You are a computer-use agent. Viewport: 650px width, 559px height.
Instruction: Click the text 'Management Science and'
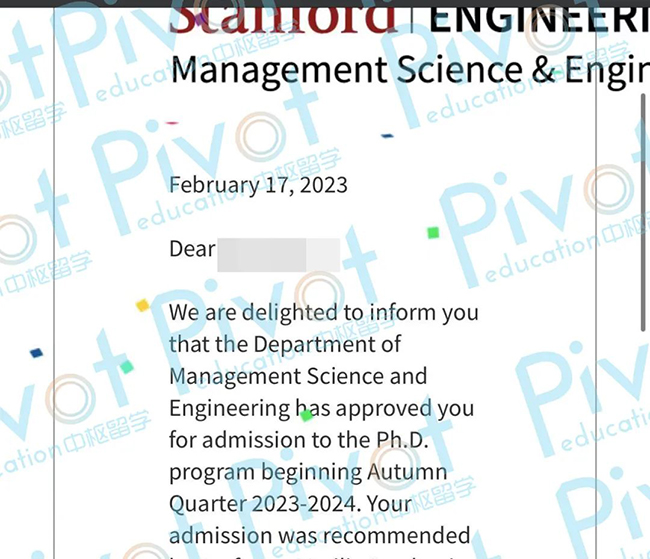(x=298, y=376)
